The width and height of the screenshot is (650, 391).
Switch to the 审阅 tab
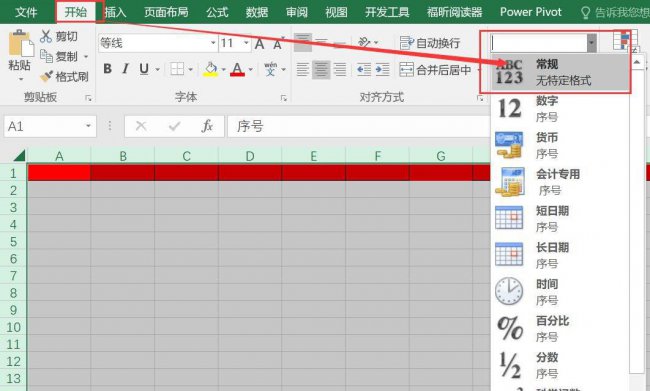(x=296, y=12)
